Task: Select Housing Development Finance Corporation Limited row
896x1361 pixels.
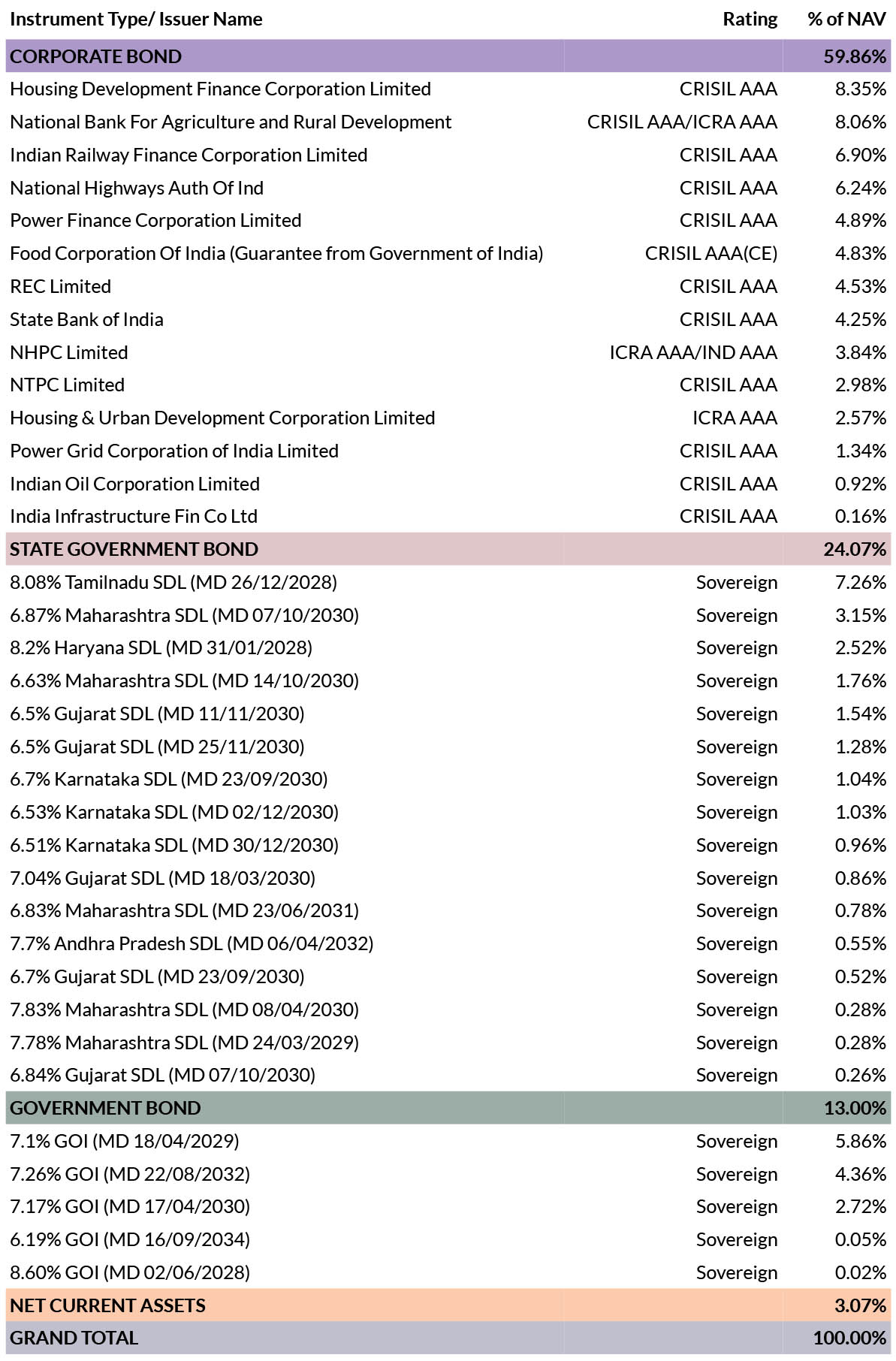Action: pyautogui.click(x=220, y=89)
